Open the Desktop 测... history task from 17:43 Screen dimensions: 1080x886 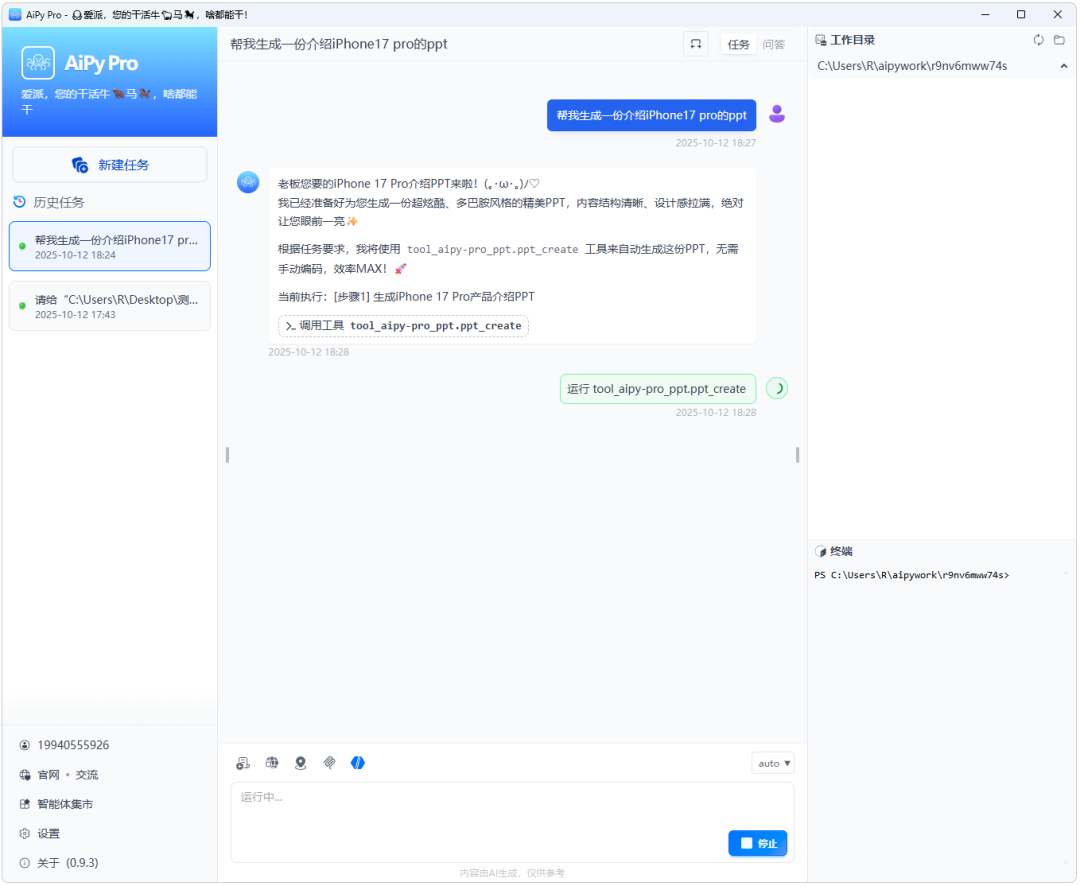(110, 306)
